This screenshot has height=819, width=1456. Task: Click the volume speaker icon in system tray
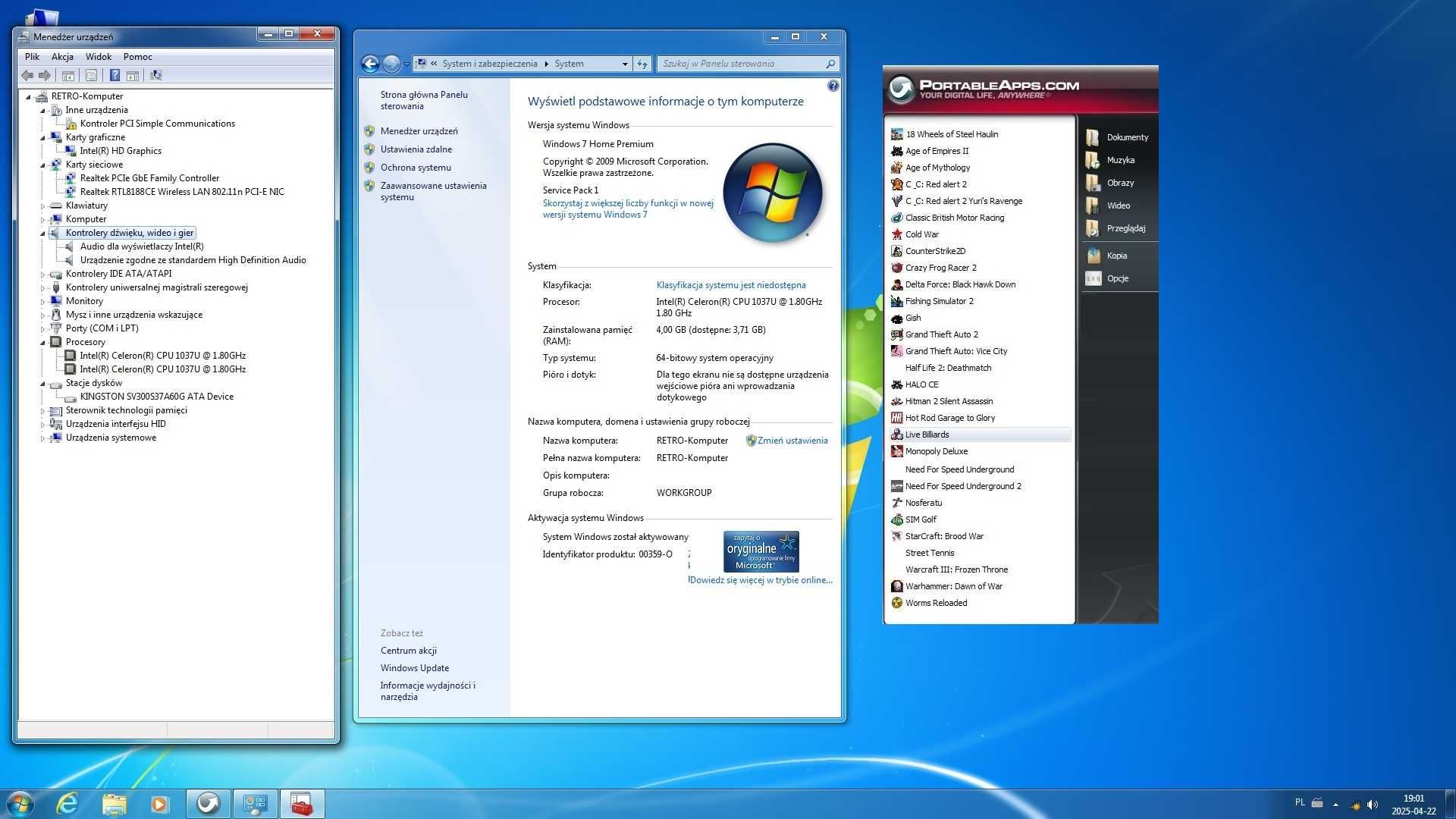pyautogui.click(x=1373, y=805)
